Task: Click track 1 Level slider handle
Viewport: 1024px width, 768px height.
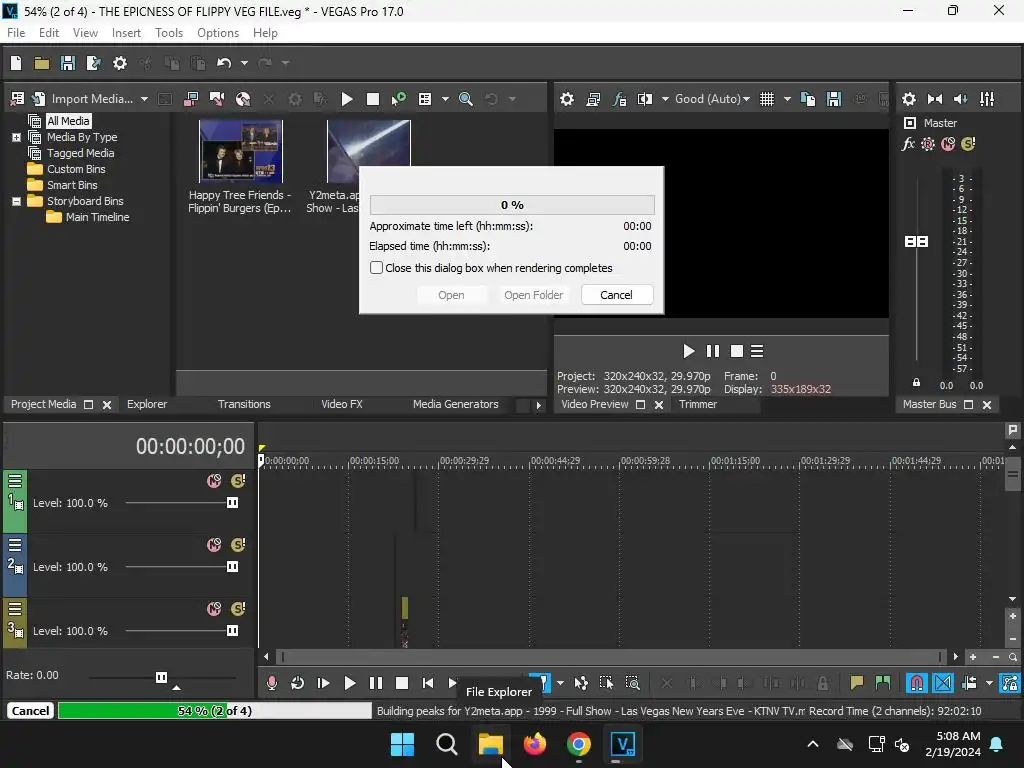Action: pyautogui.click(x=232, y=503)
